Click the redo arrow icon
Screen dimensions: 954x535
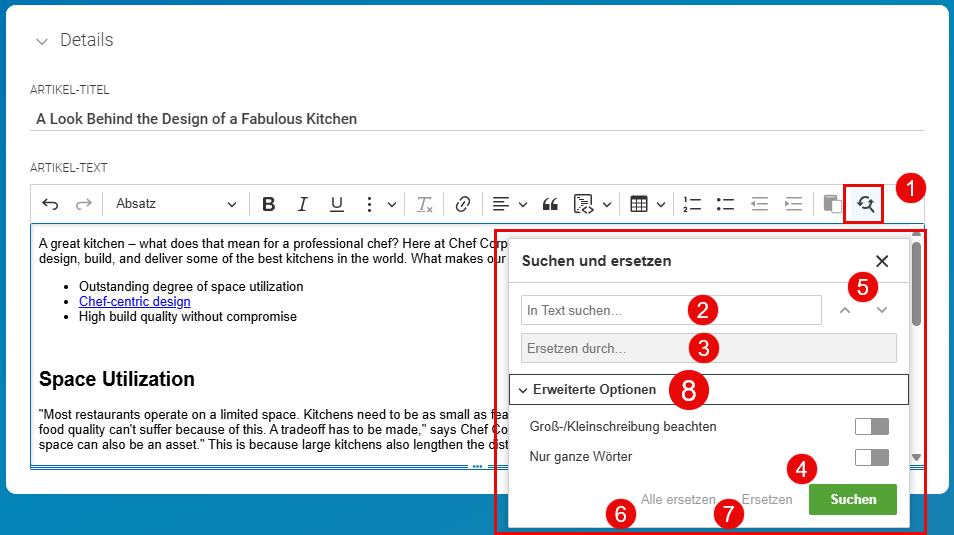83,204
